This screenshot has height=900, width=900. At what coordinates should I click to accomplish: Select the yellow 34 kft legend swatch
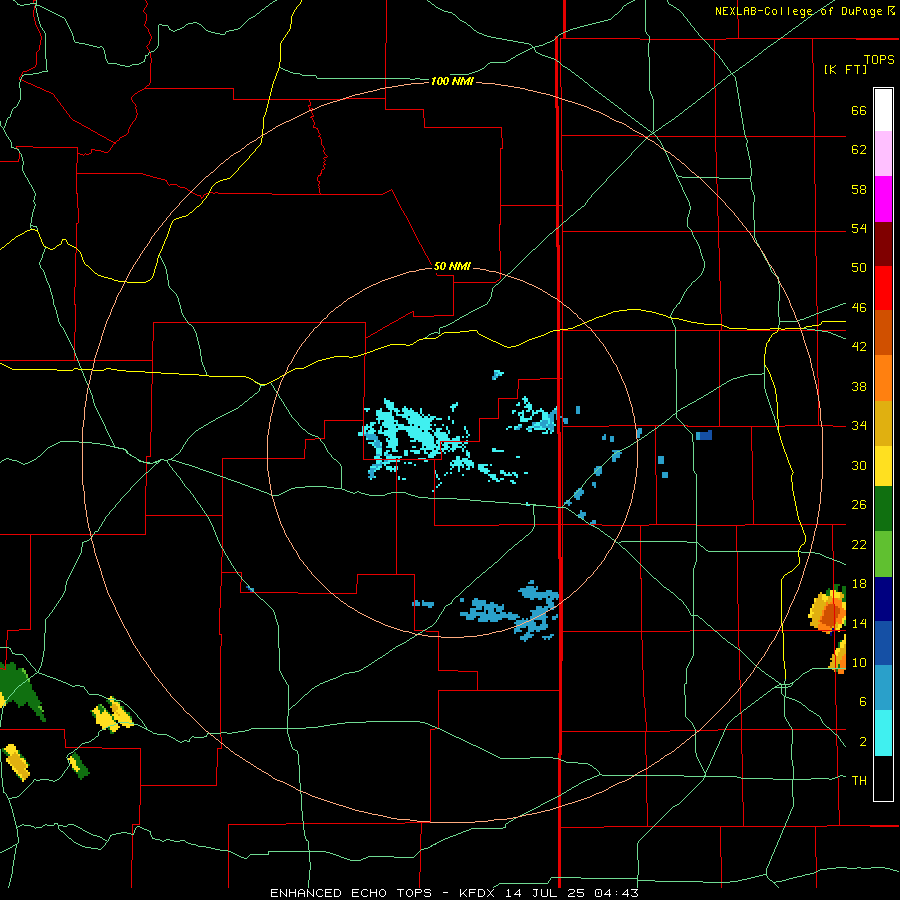[883, 465]
